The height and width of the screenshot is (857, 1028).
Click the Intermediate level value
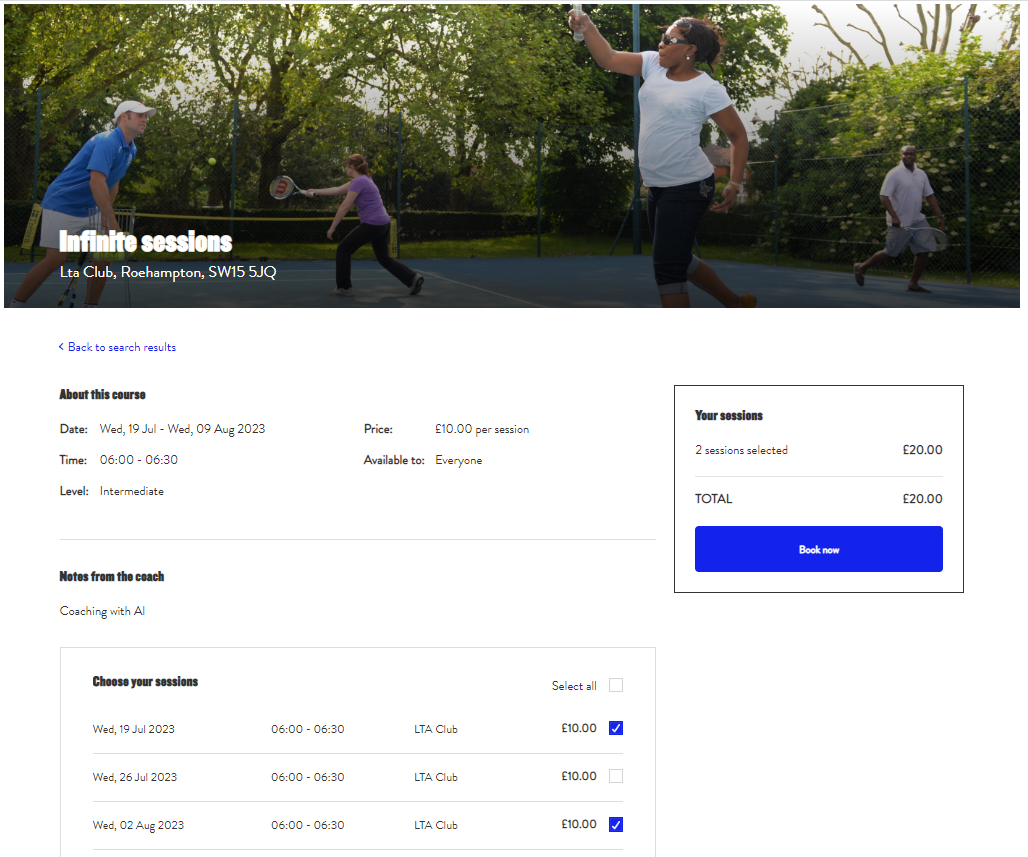coord(131,491)
